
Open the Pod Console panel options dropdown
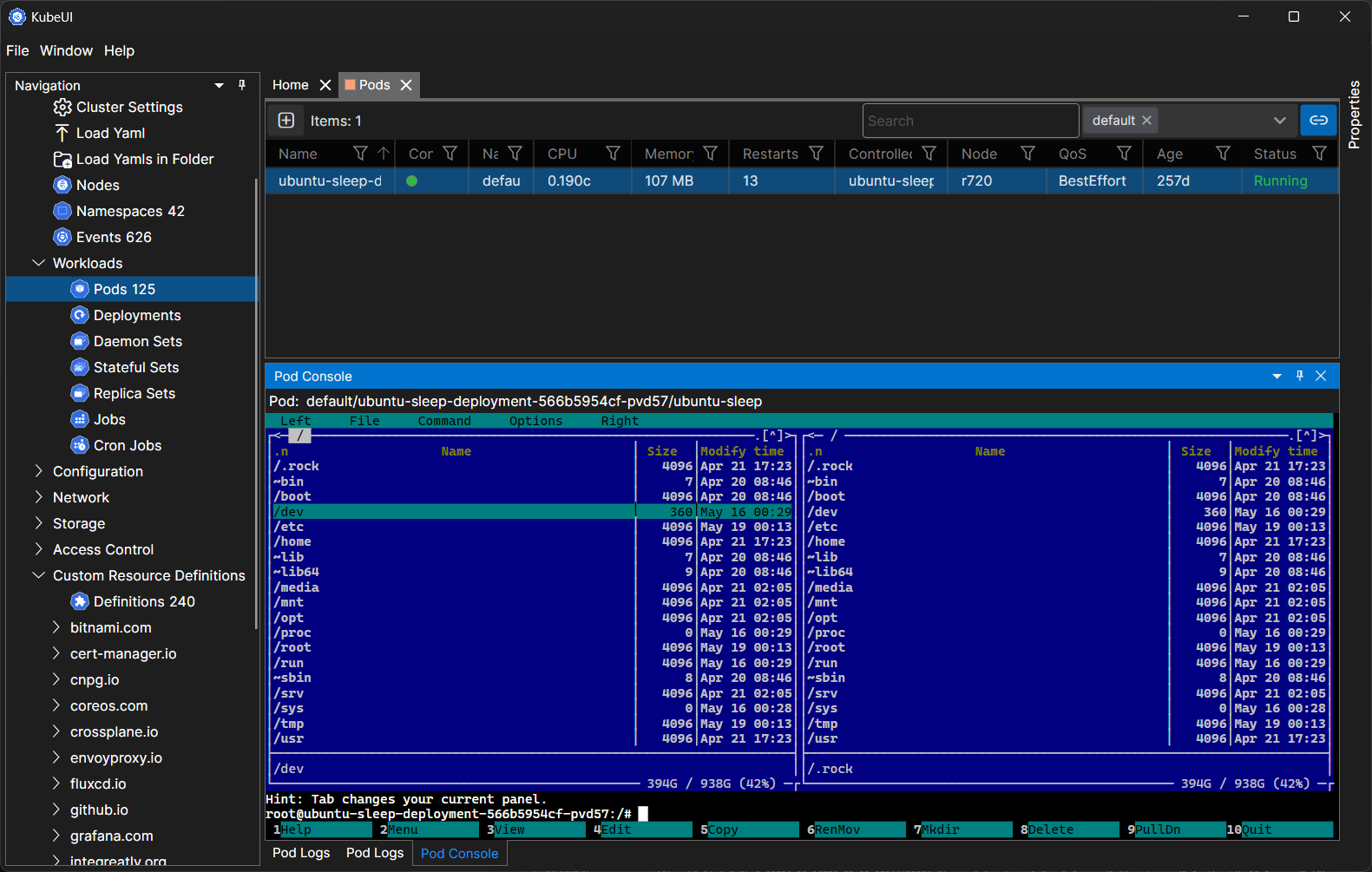point(1277,376)
